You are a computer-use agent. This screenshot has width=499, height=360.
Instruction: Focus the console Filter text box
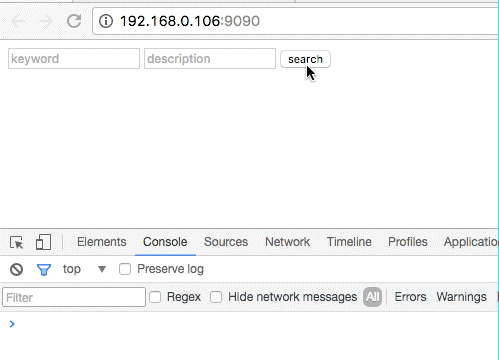(74, 297)
